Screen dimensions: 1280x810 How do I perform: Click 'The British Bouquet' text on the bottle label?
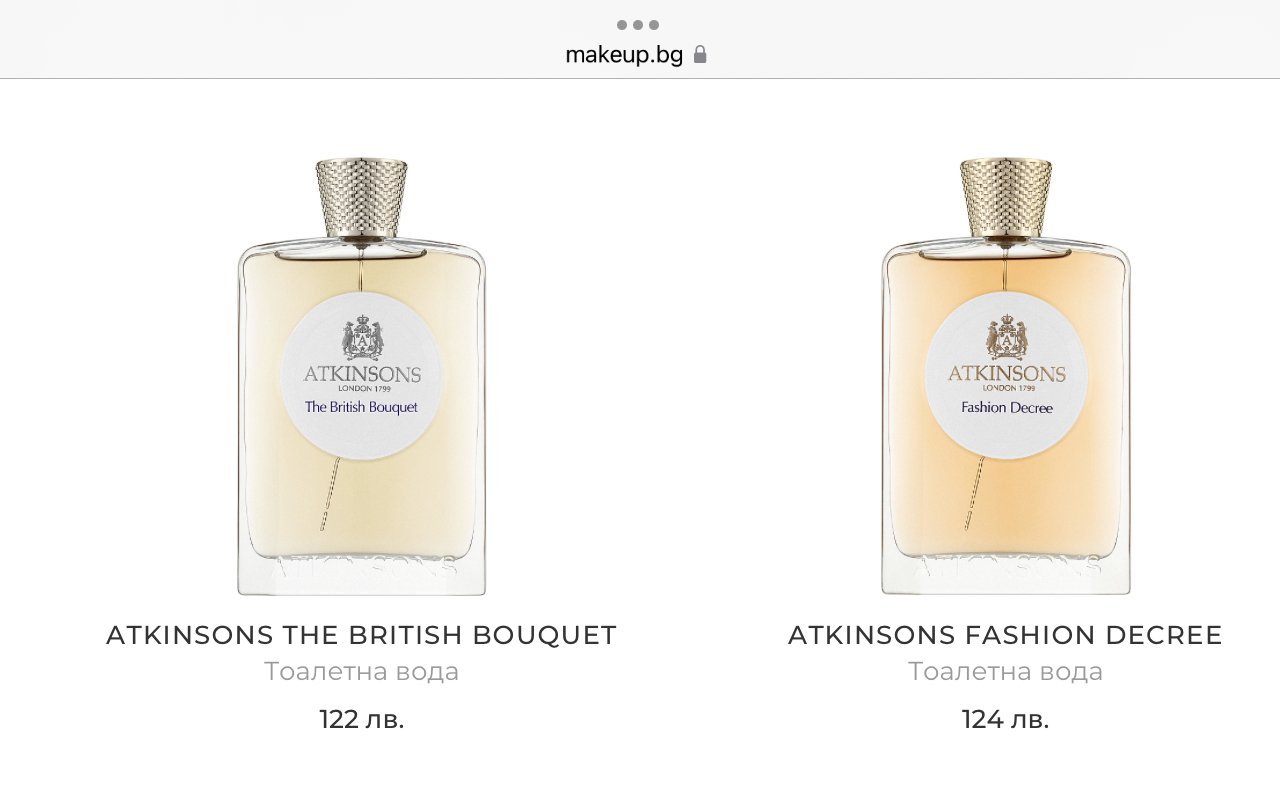[x=361, y=407]
